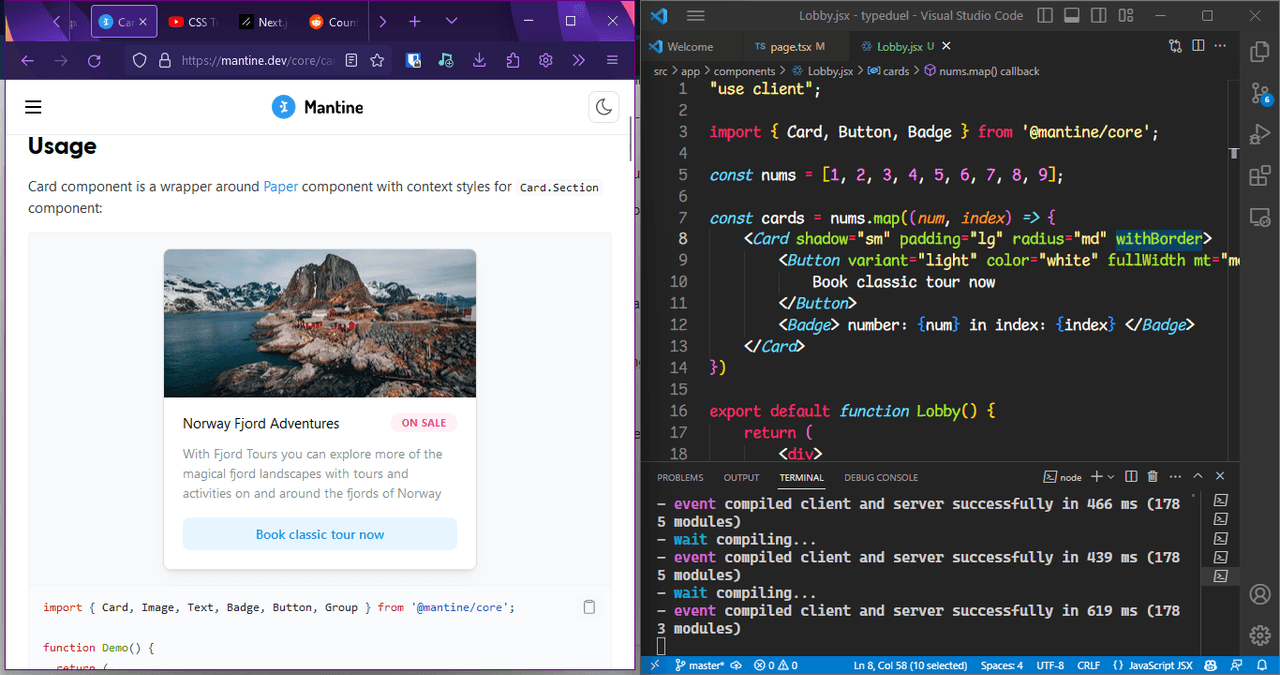Switch to the PROBLEMS panel tab

(x=680, y=478)
